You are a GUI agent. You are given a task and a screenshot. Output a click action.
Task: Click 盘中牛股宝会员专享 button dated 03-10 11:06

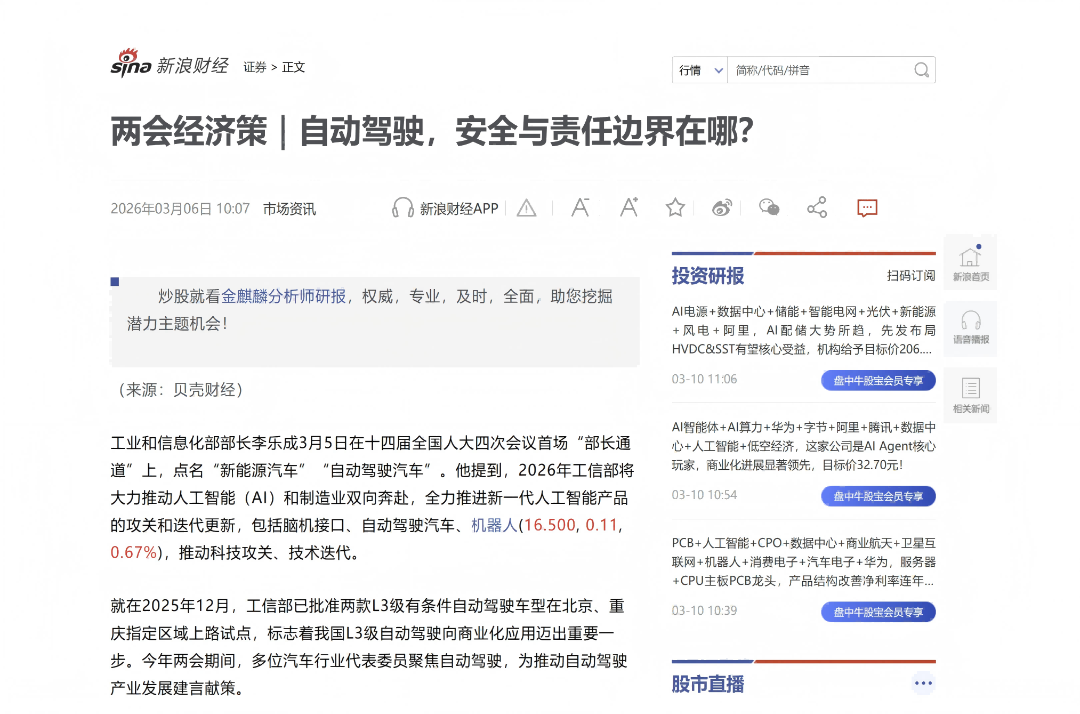[x=878, y=380]
